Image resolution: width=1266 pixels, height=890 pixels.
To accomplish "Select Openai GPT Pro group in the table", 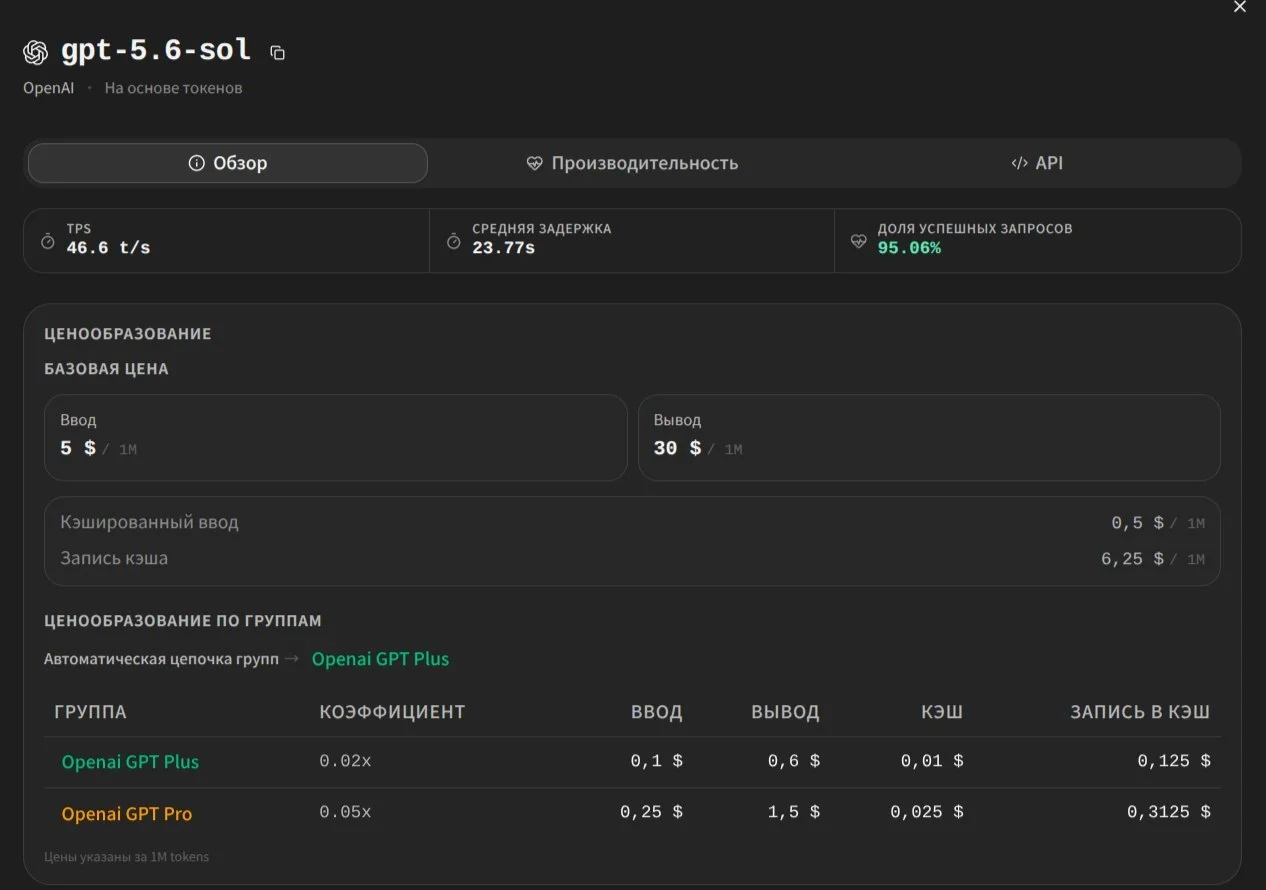I will (x=126, y=814).
